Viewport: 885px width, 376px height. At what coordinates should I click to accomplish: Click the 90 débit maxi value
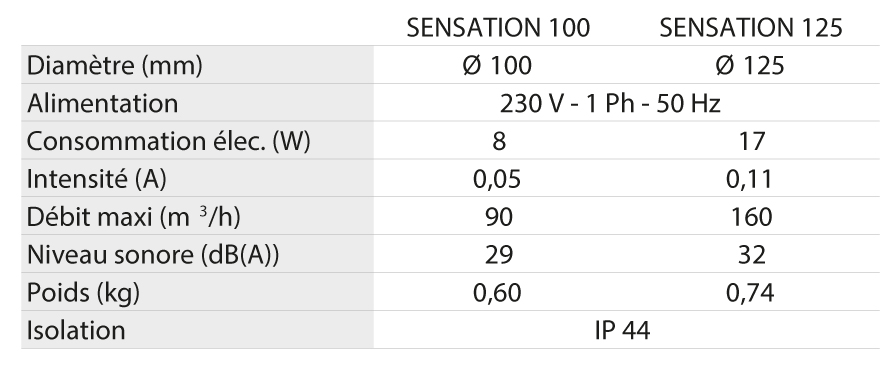(499, 217)
